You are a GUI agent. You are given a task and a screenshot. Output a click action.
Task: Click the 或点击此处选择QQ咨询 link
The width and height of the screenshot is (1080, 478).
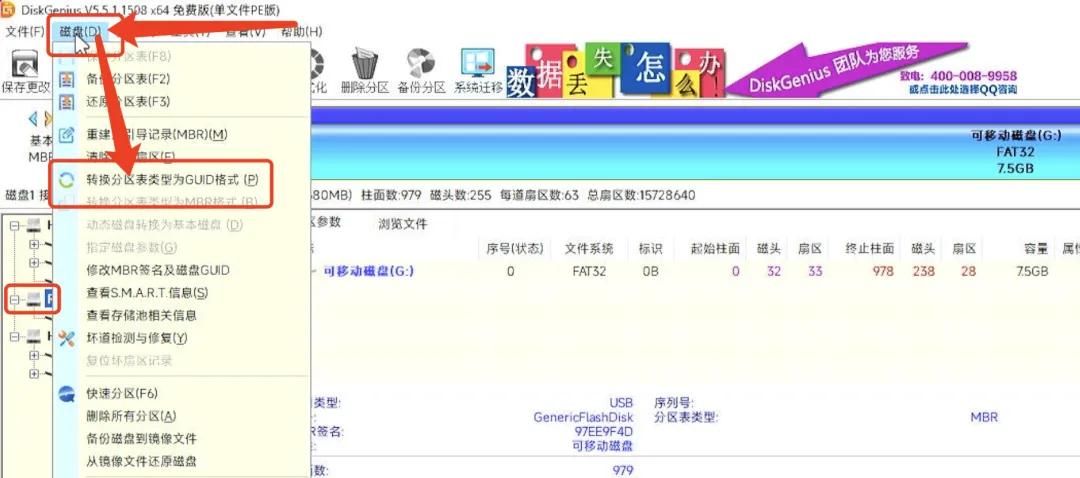click(962, 90)
